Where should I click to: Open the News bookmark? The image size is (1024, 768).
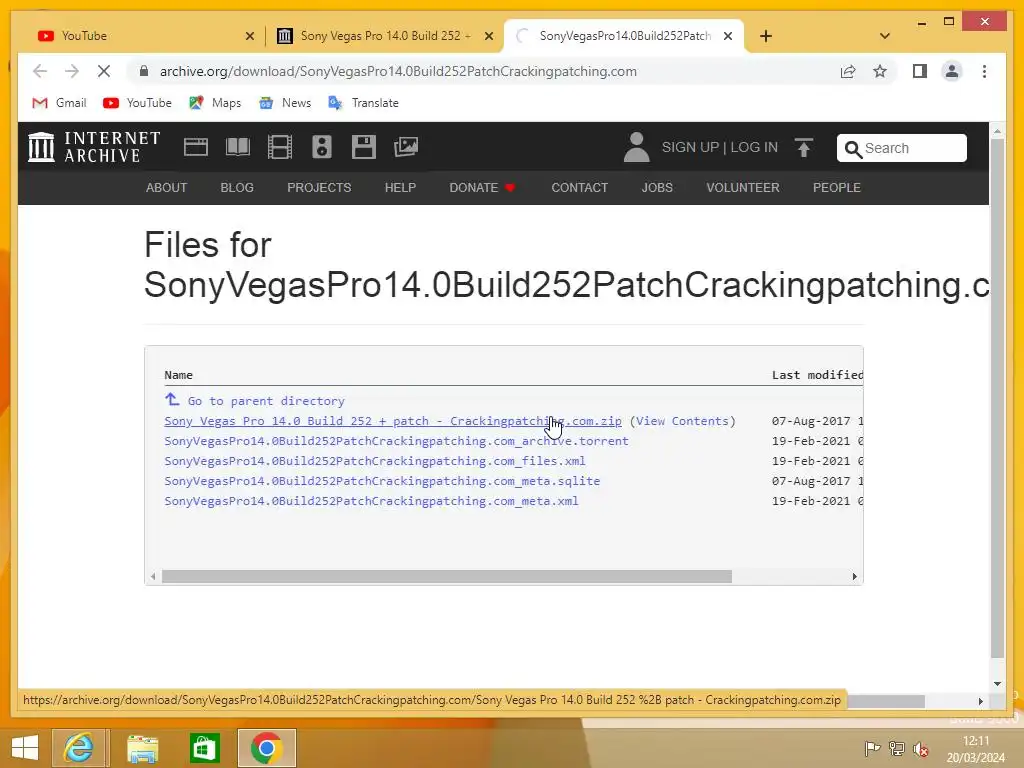[x=285, y=103]
